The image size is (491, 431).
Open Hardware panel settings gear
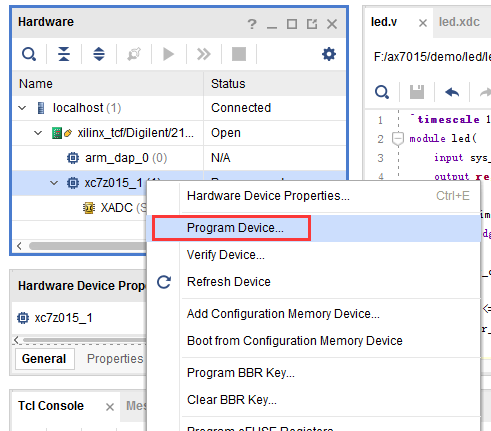point(329,54)
